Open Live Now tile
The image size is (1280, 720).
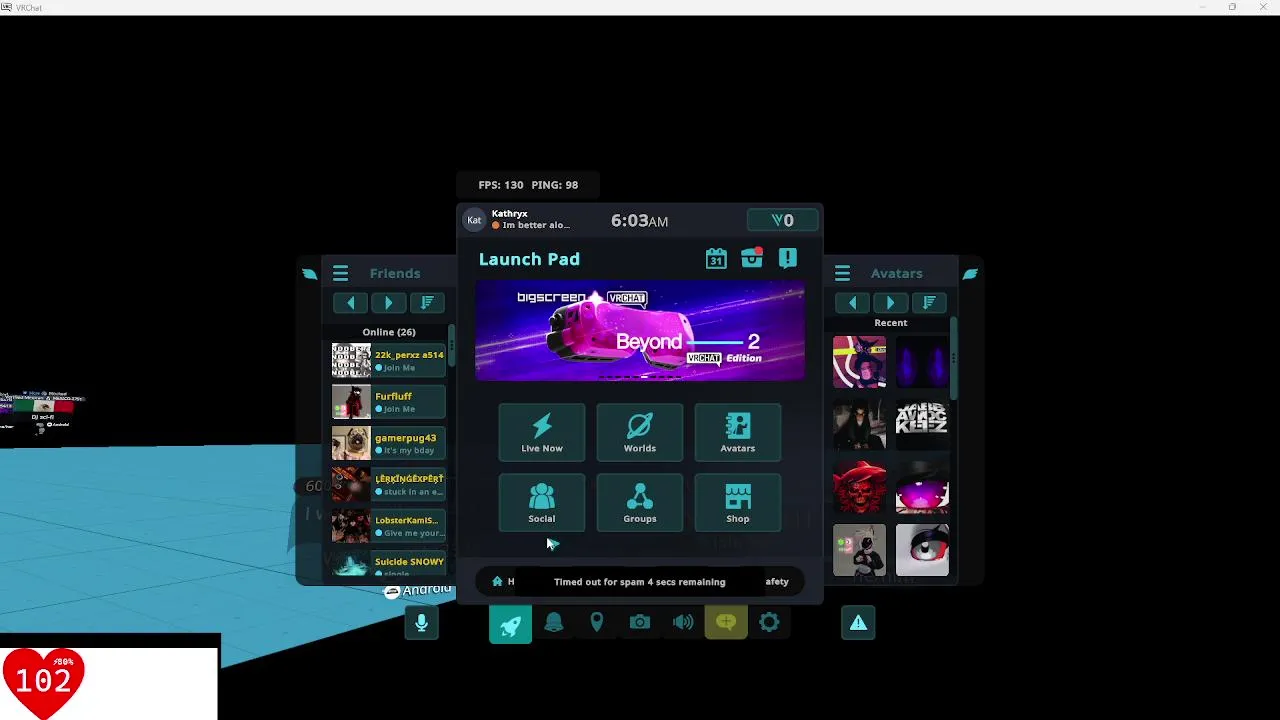pos(542,433)
